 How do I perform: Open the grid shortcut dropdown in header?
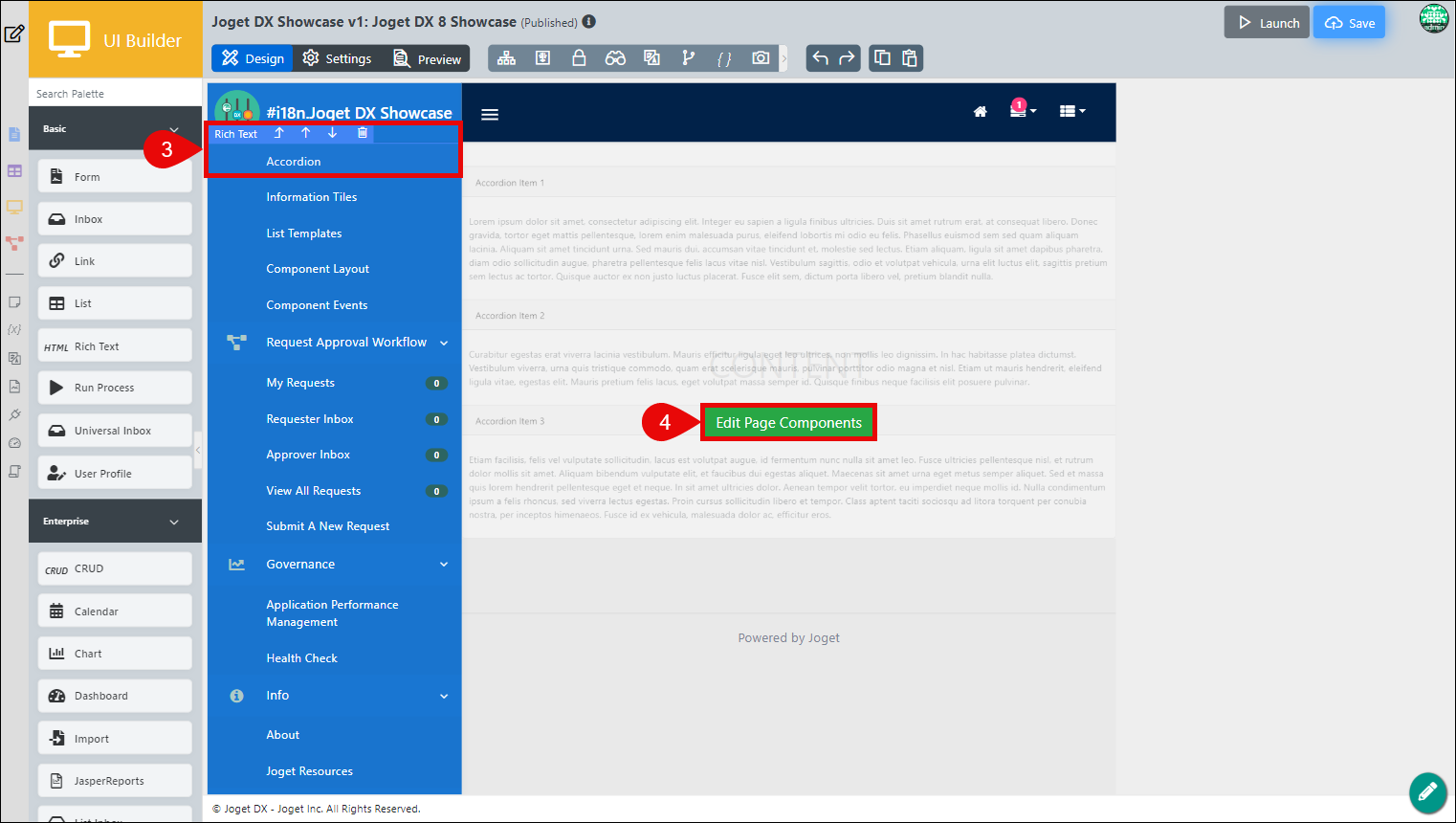1072,112
